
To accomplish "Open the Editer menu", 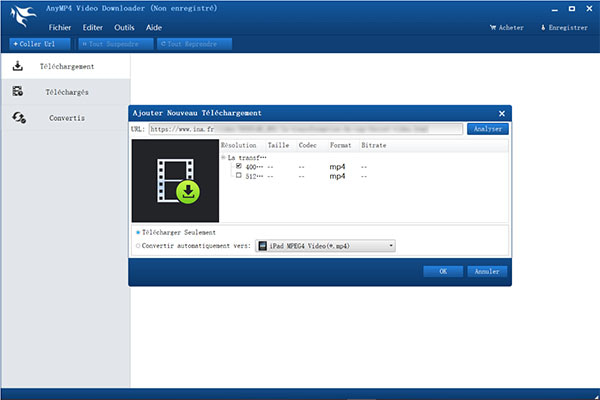I will (x=93, y=28).
